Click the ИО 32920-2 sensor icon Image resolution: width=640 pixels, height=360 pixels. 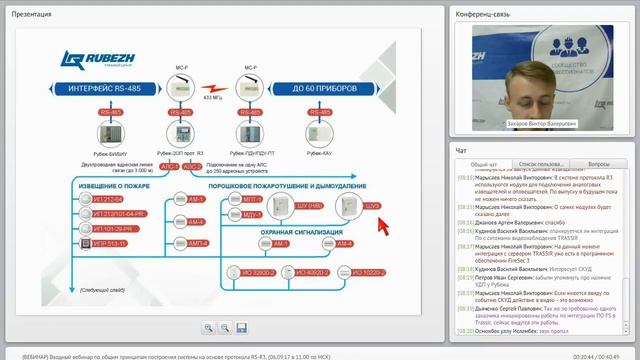[234, 272]
